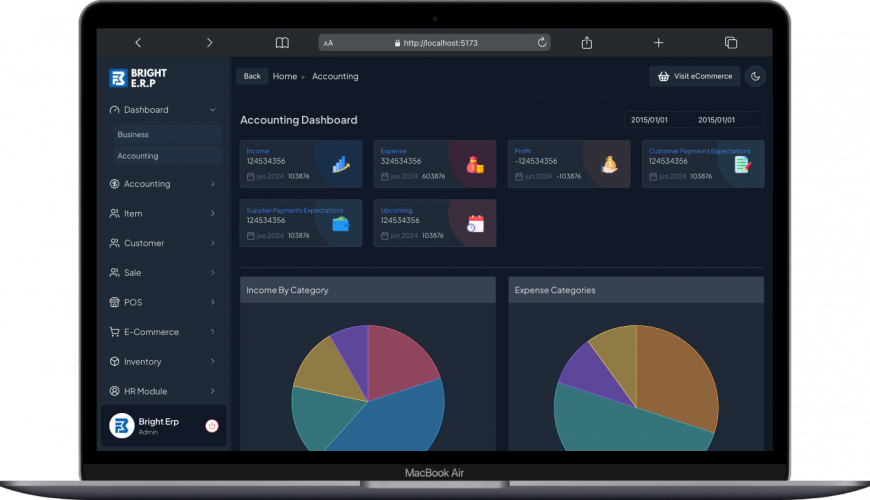The height and width of the screenshot is (500, 870).
Task: Click the HR Module person icon
Action: [x=114, y=391]
